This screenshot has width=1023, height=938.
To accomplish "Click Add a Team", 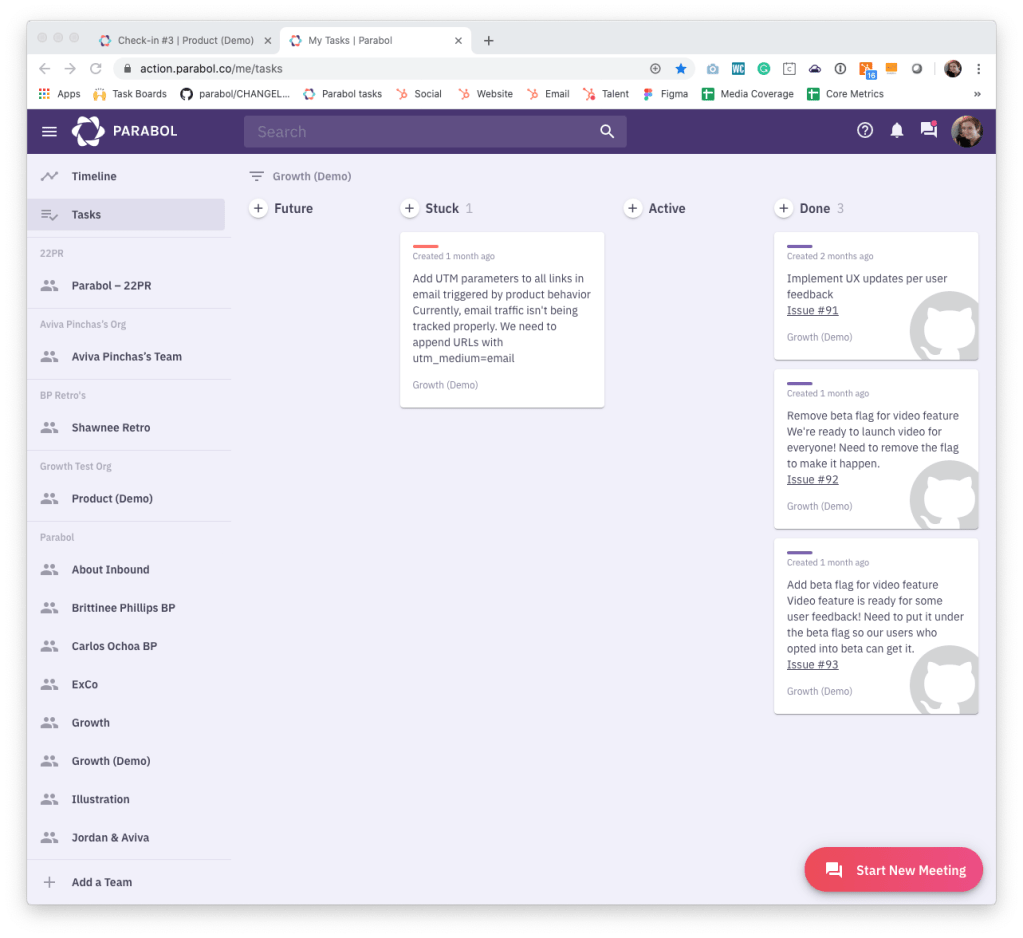I will click(x=126, y=883).
